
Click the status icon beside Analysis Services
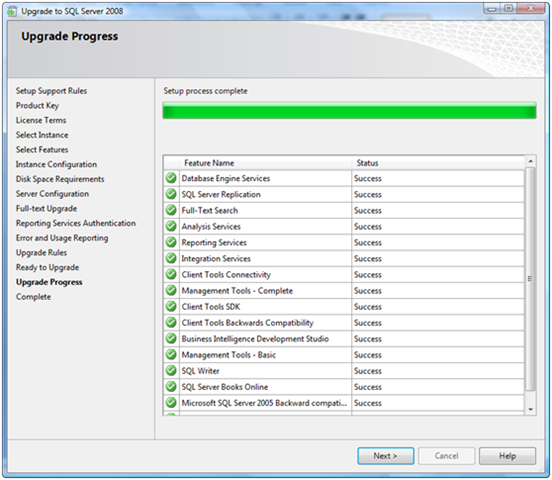(171, 226)
